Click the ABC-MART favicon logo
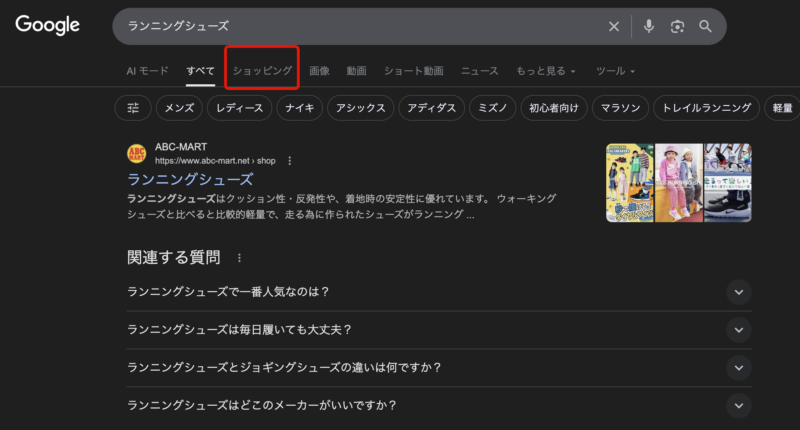800x430 pixels. pyautogui.click(x=137, y=153)
